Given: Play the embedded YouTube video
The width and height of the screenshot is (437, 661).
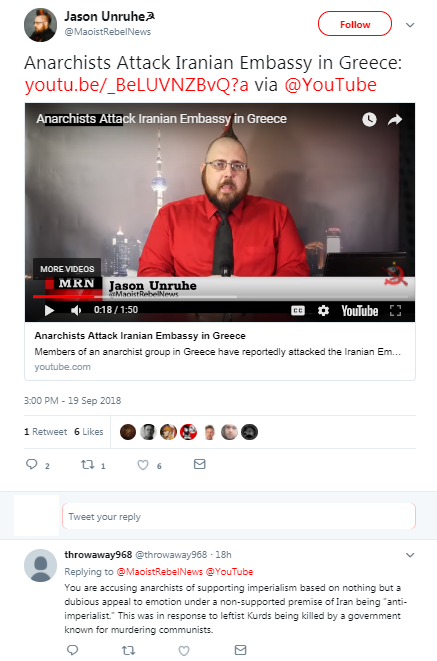Looking at the screenshot, I should pyautogui.click(x=49, y=311).
